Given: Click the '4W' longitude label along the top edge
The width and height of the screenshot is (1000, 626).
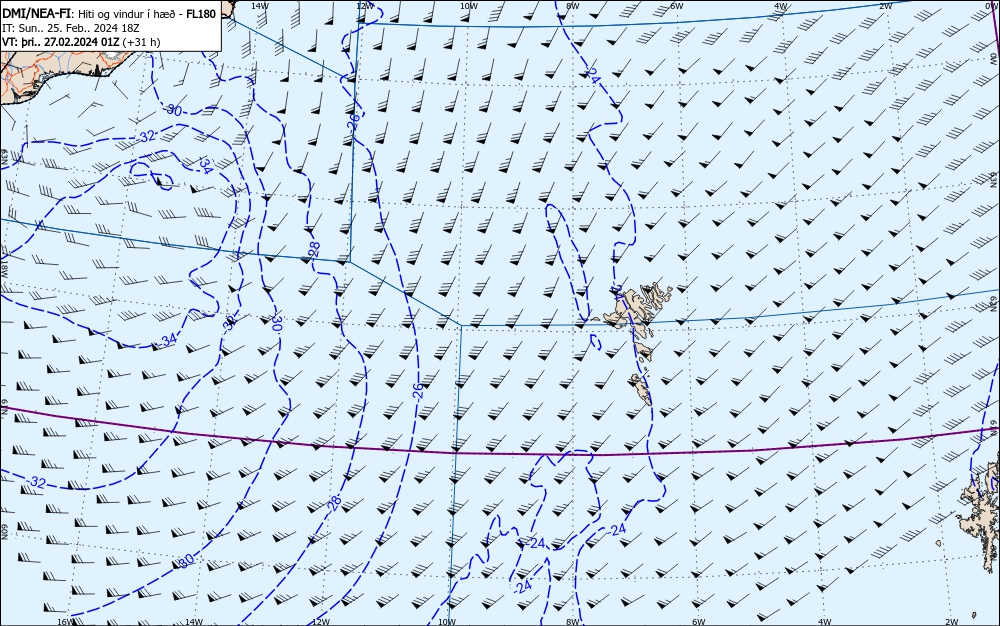Looking at the screenshot, I should tap(781, 6).
